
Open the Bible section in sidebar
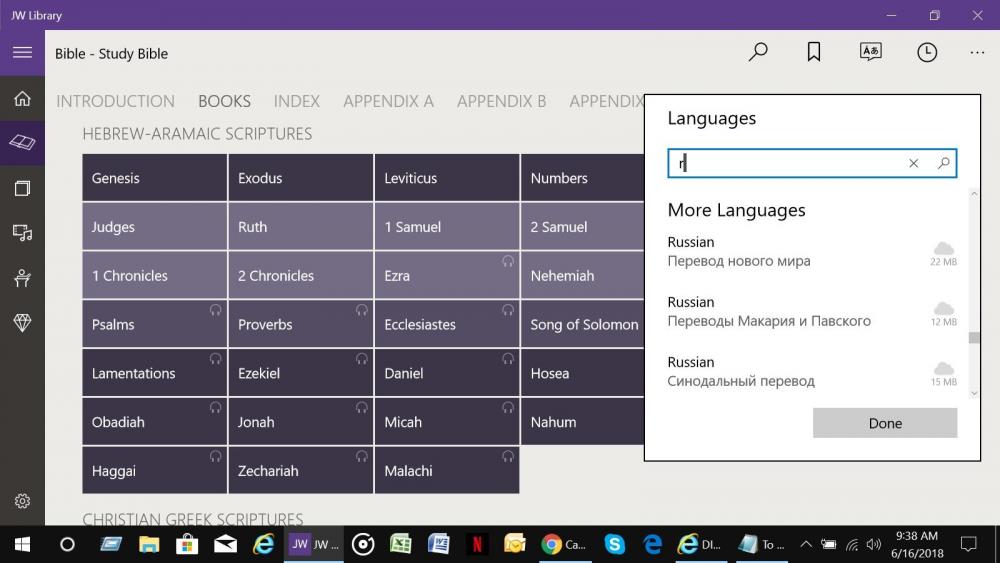coord(22,143)
